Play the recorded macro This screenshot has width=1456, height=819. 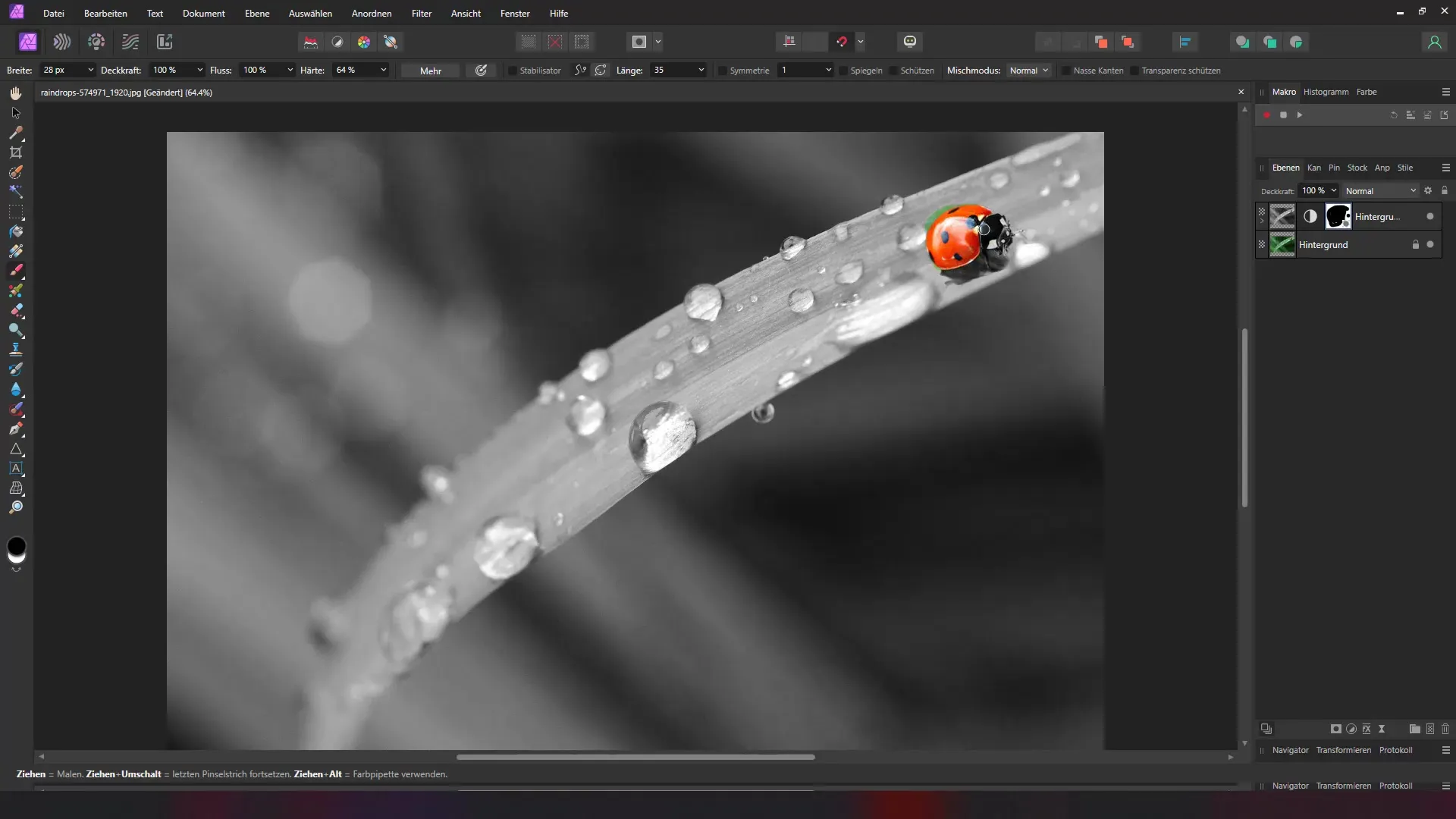click(1300, 115)
